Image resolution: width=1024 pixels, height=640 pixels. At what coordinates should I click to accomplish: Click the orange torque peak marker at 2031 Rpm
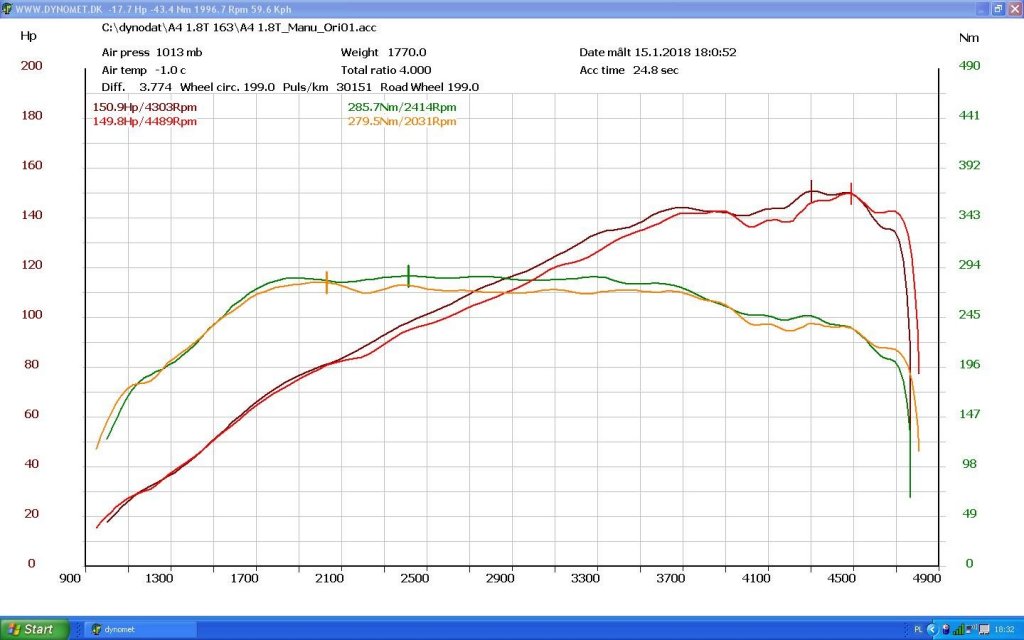tap(327, 282)
